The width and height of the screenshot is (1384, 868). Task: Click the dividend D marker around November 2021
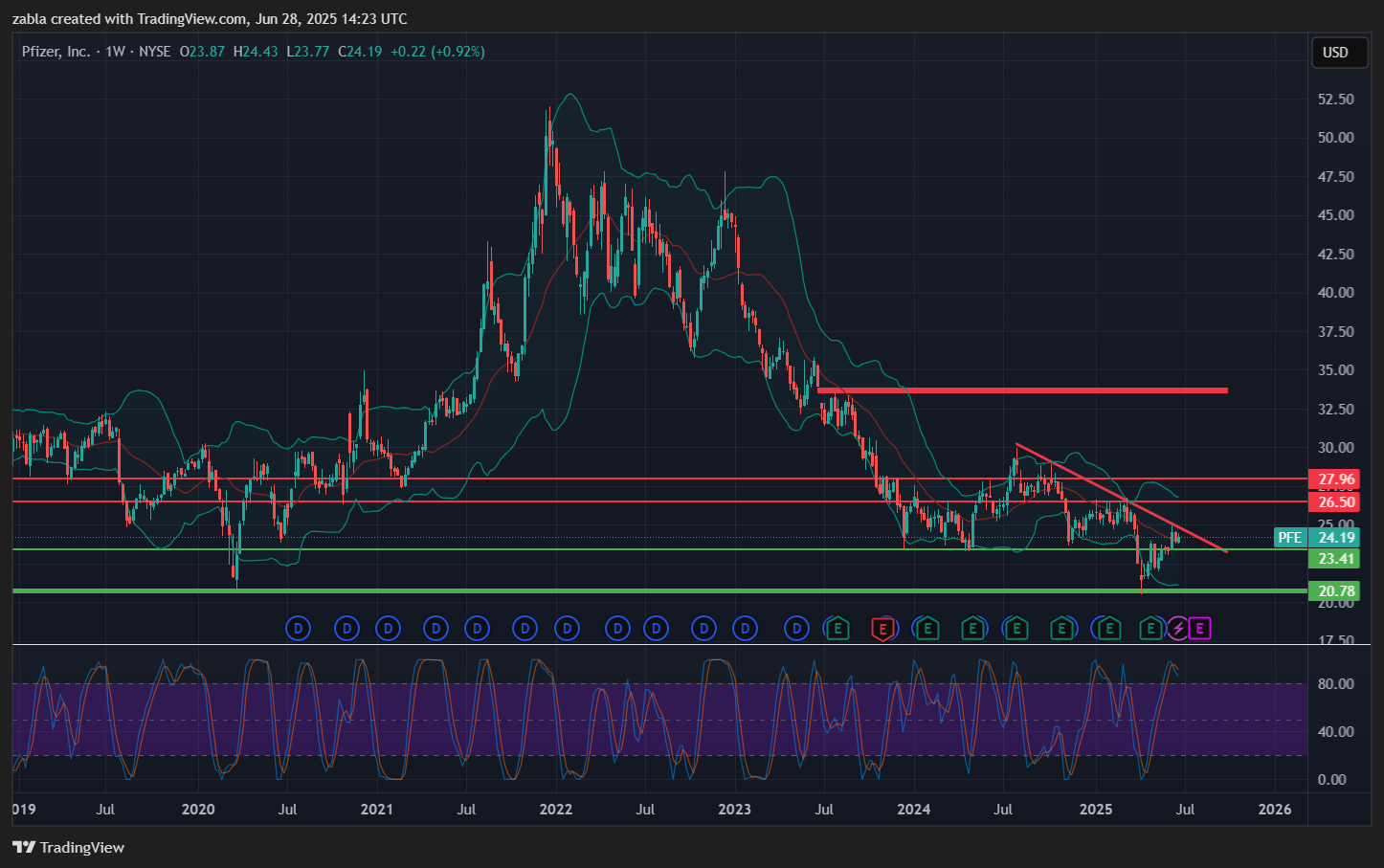click(x=525, y=629)
